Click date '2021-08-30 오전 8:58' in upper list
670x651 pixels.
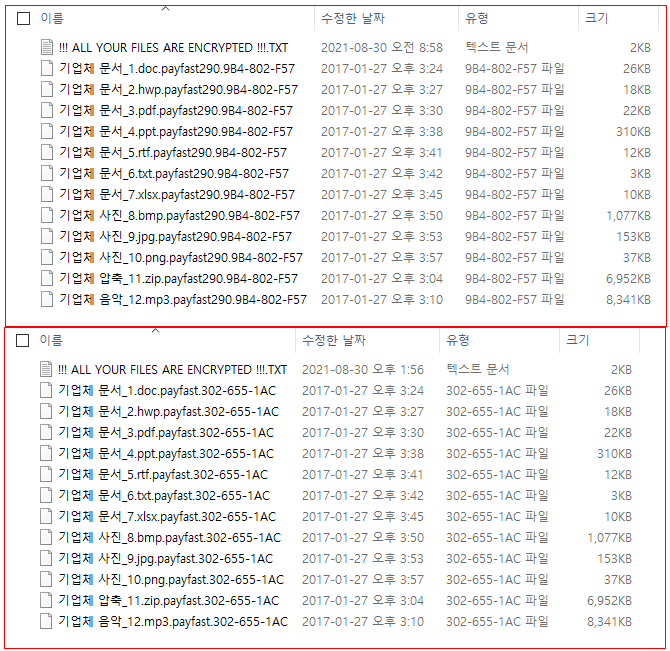point(382,47)
